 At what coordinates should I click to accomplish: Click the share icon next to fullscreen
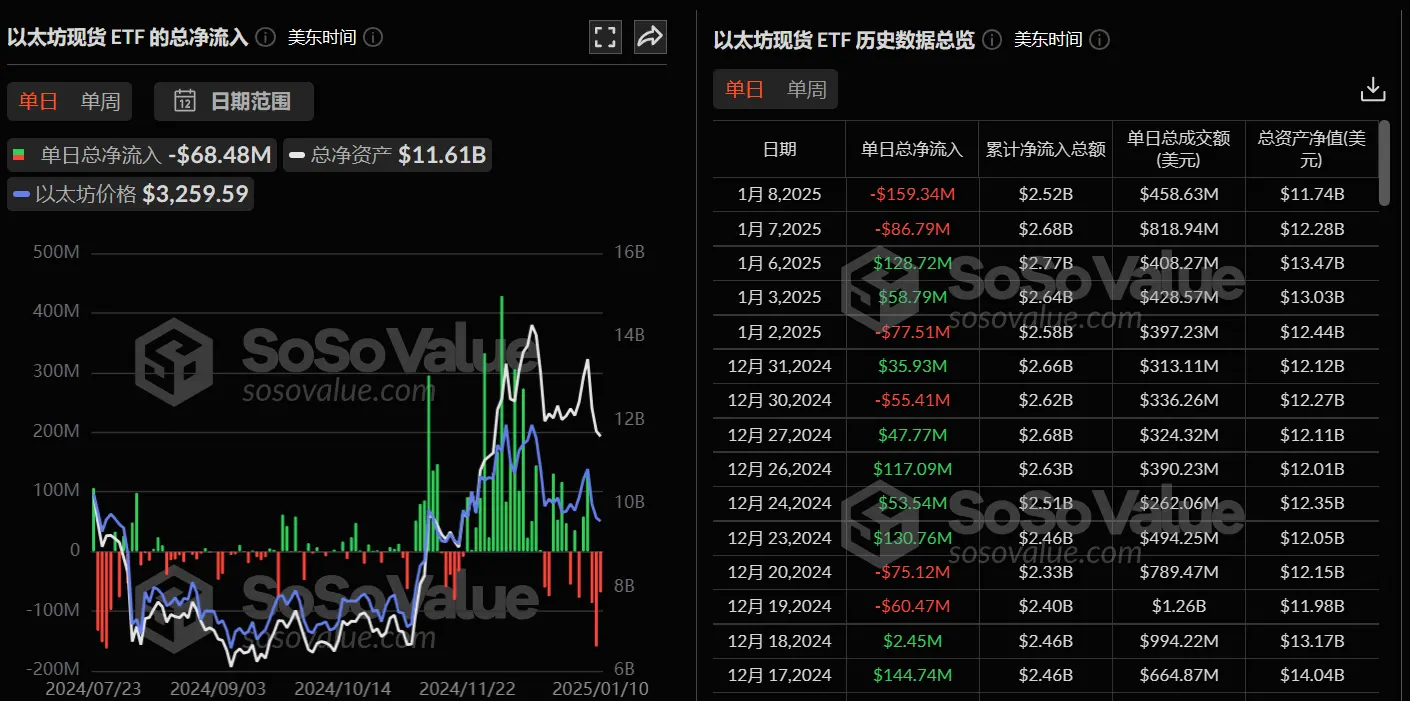click(649, 36)
